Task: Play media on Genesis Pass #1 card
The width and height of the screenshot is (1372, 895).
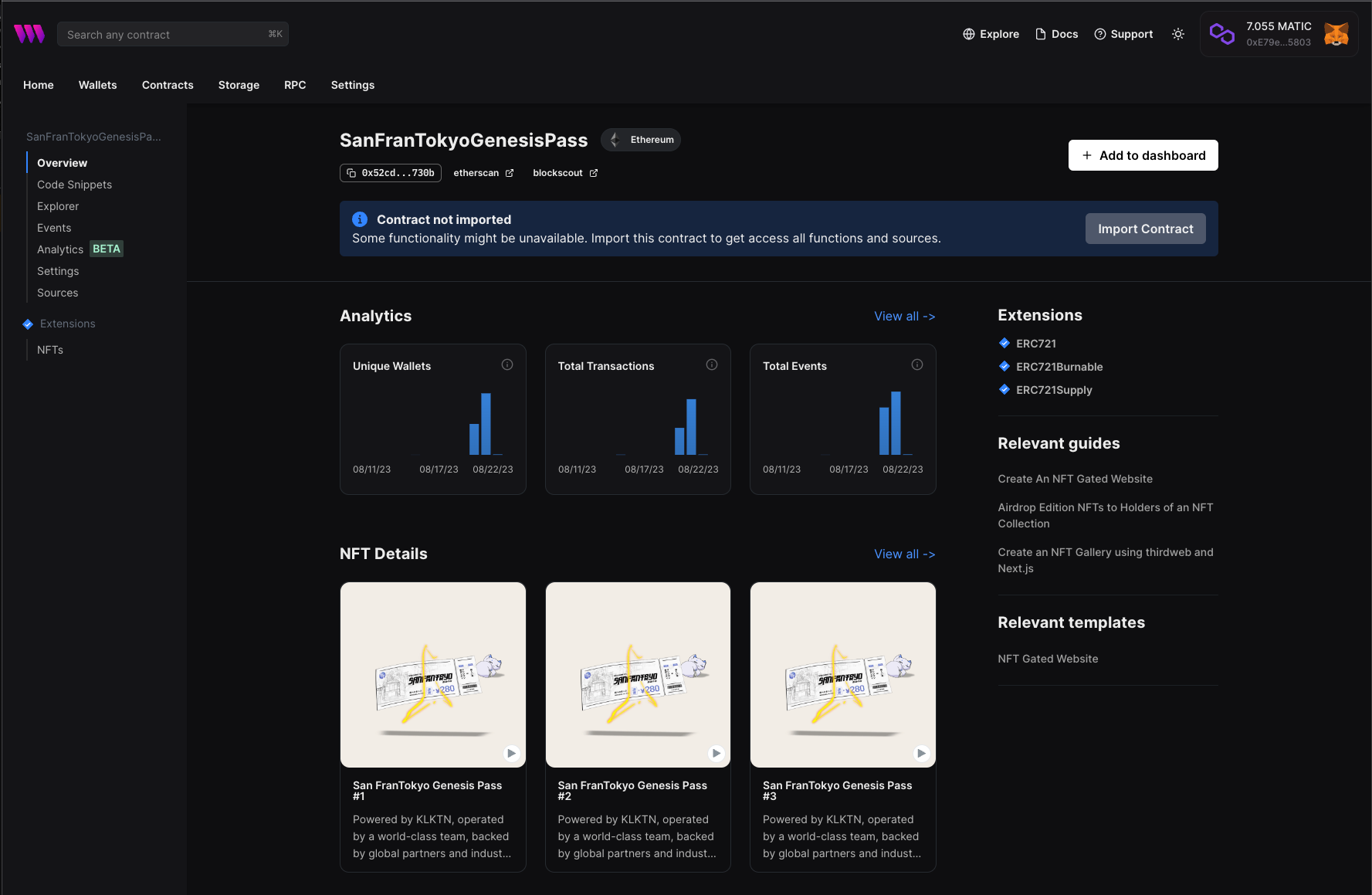Action: (x=512, y=753)
